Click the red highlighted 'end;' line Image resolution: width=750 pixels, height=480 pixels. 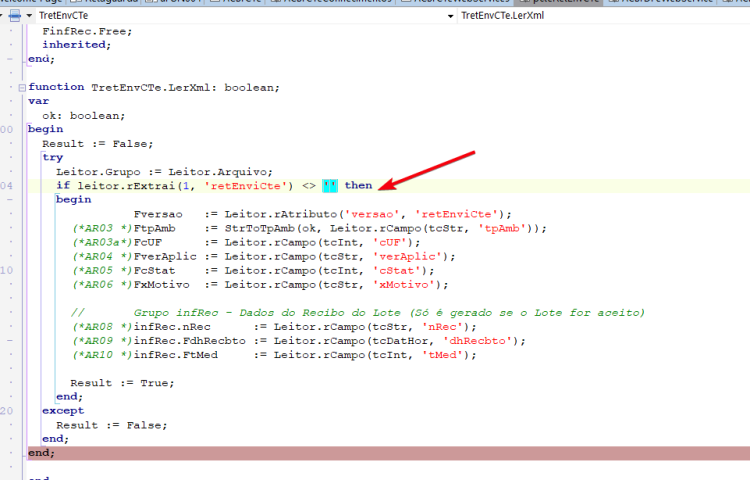pyautogui.click(x=389, y=453)
